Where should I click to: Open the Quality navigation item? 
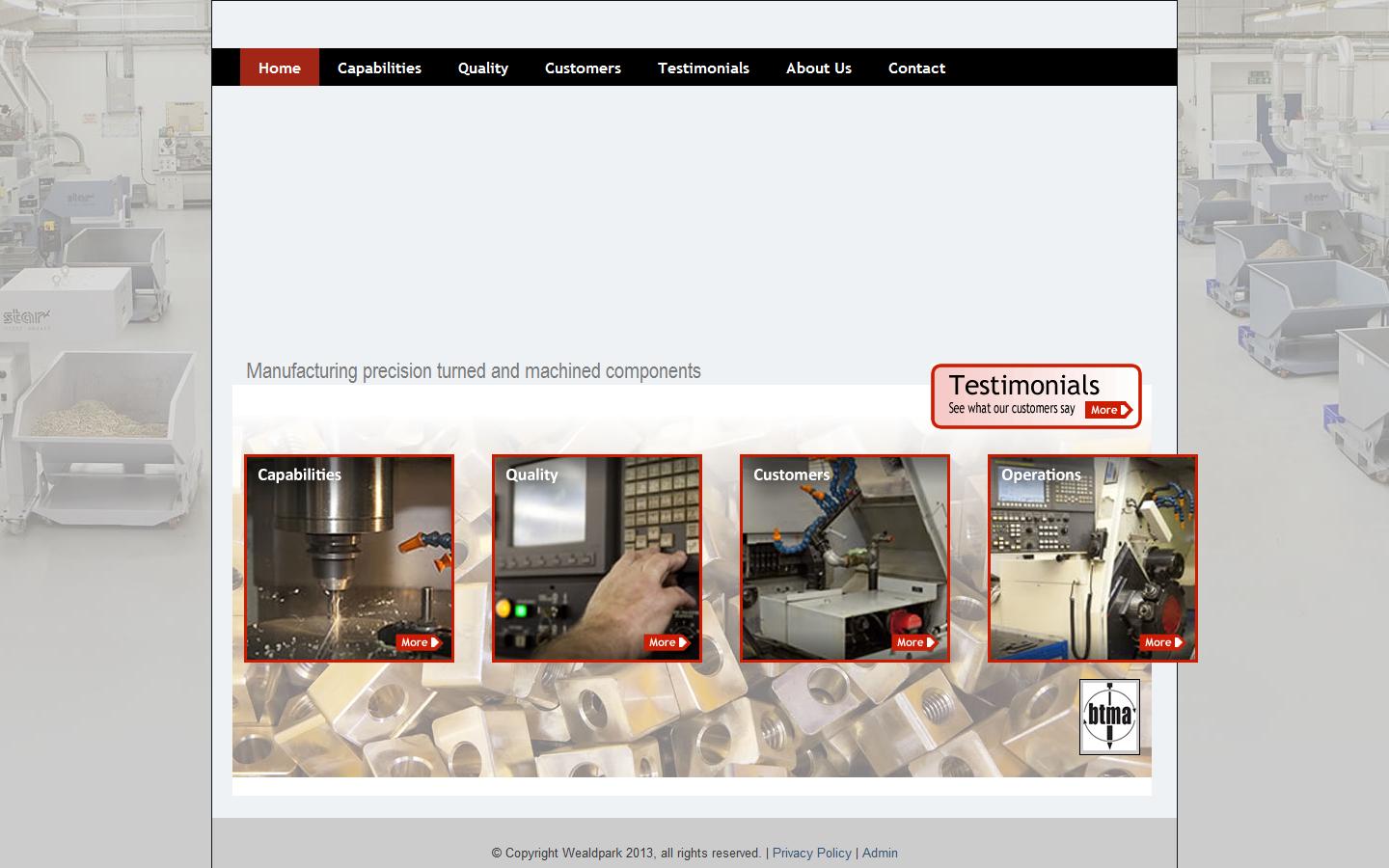(482, 68)
